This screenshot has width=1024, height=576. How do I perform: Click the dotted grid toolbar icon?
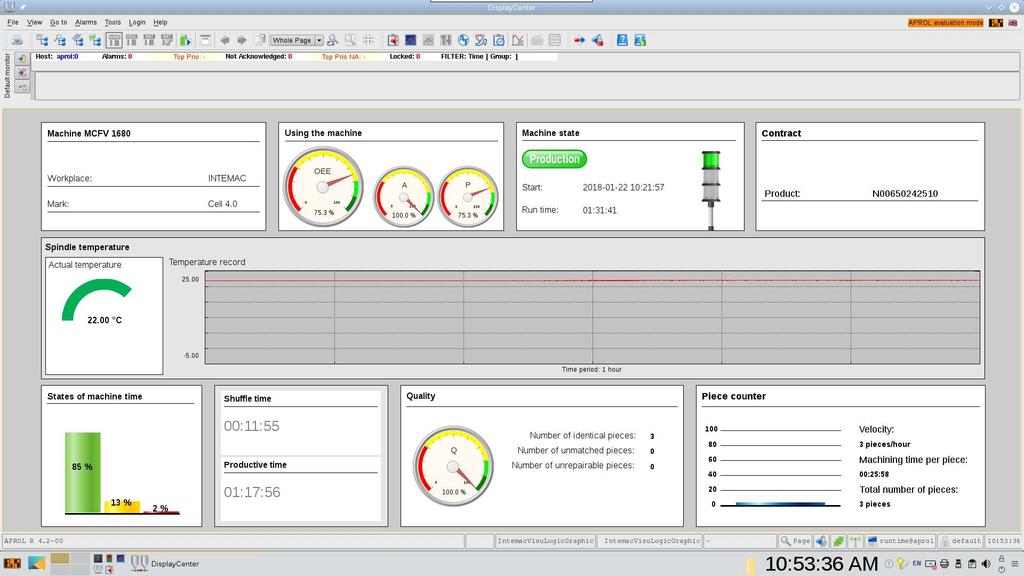pos(368,40)
